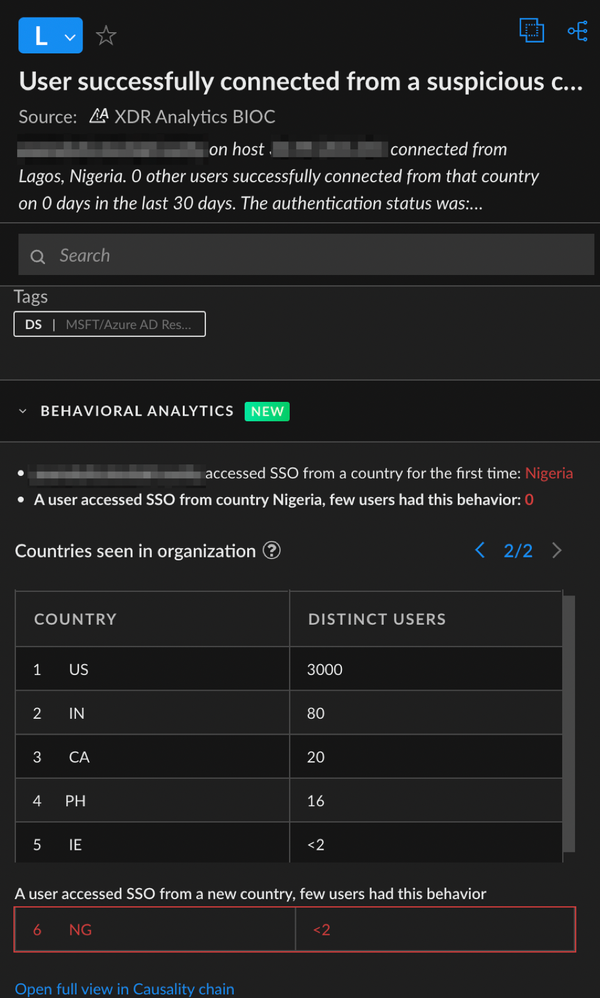Go to the previous page of countries
This screenshot has width=600, height=998.
click(480, 550)
